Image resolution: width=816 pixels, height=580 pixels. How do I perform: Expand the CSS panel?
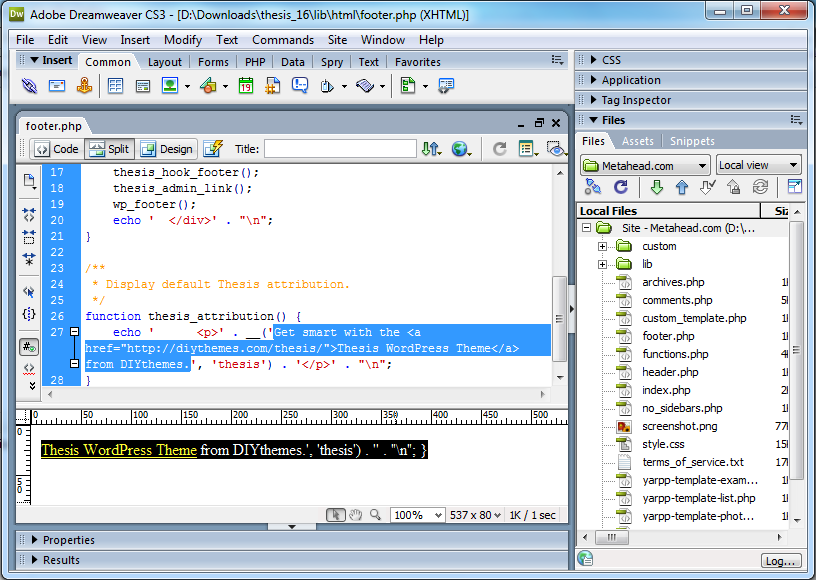[593, 60]
